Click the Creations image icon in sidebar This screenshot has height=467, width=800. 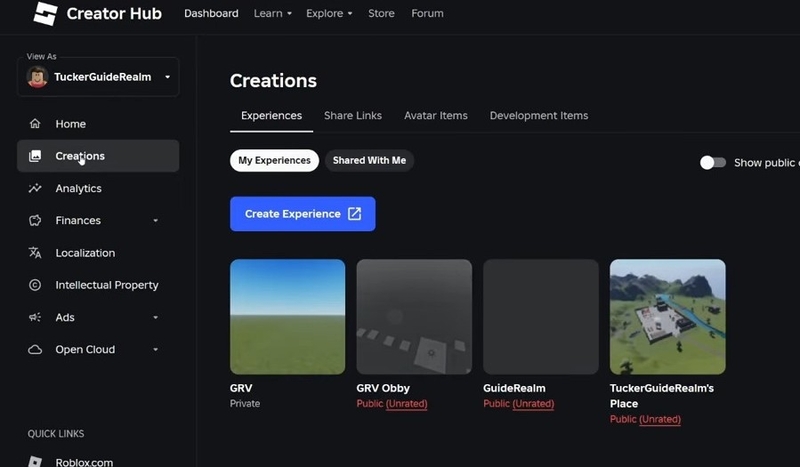pyautogui.click(x=35, y=156)
